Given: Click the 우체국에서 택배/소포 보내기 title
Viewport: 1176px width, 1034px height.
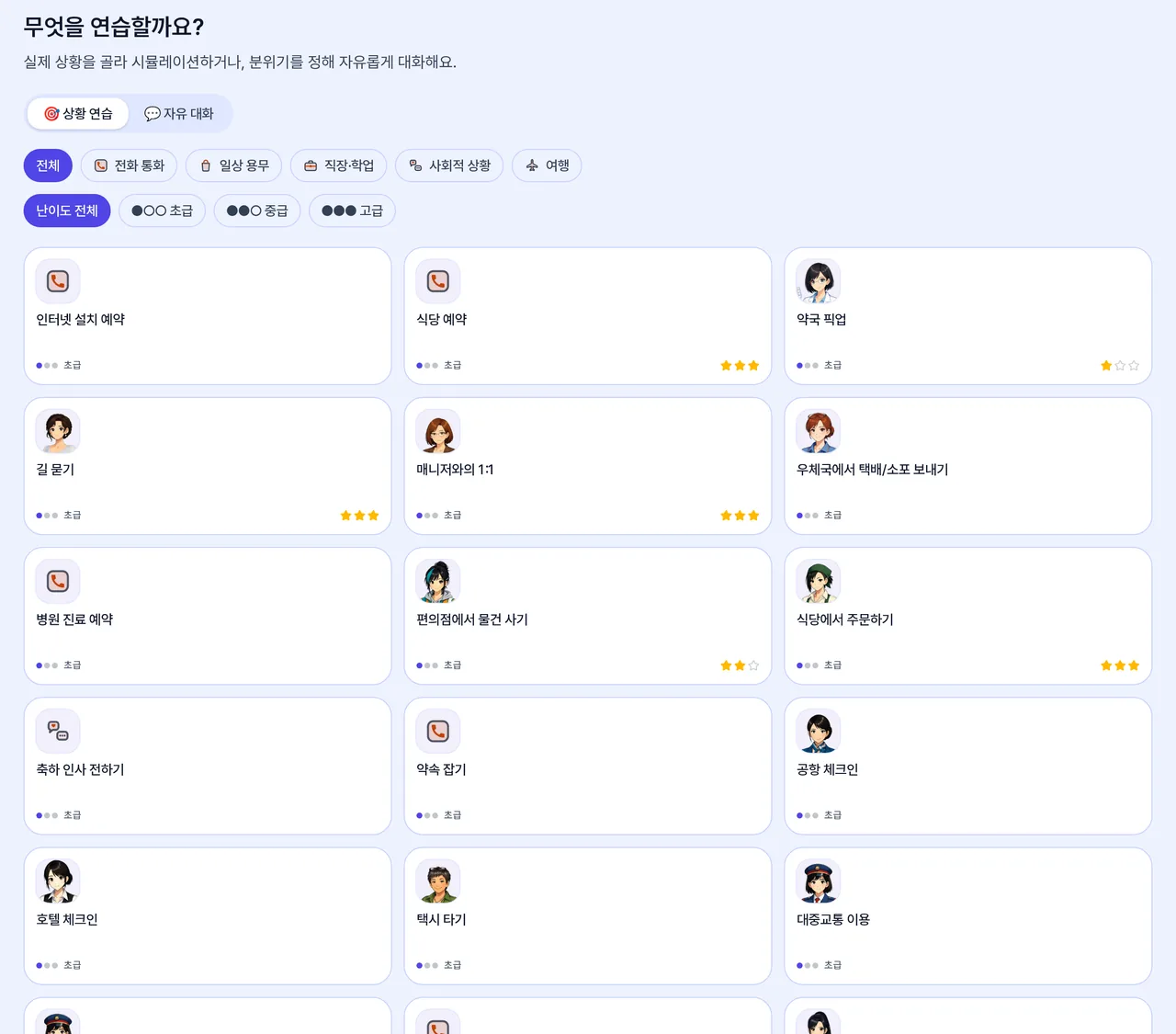Looking at the screenshot, I should [873, 470].
